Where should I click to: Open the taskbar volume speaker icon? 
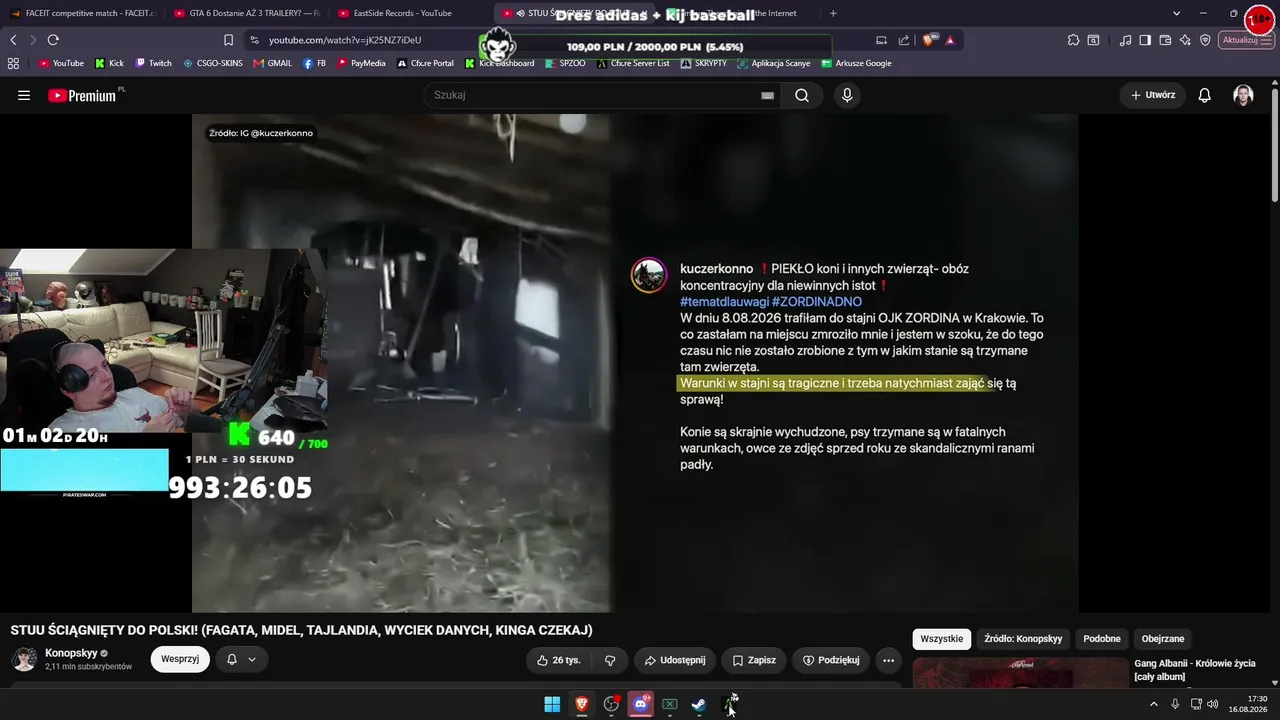1213,704
